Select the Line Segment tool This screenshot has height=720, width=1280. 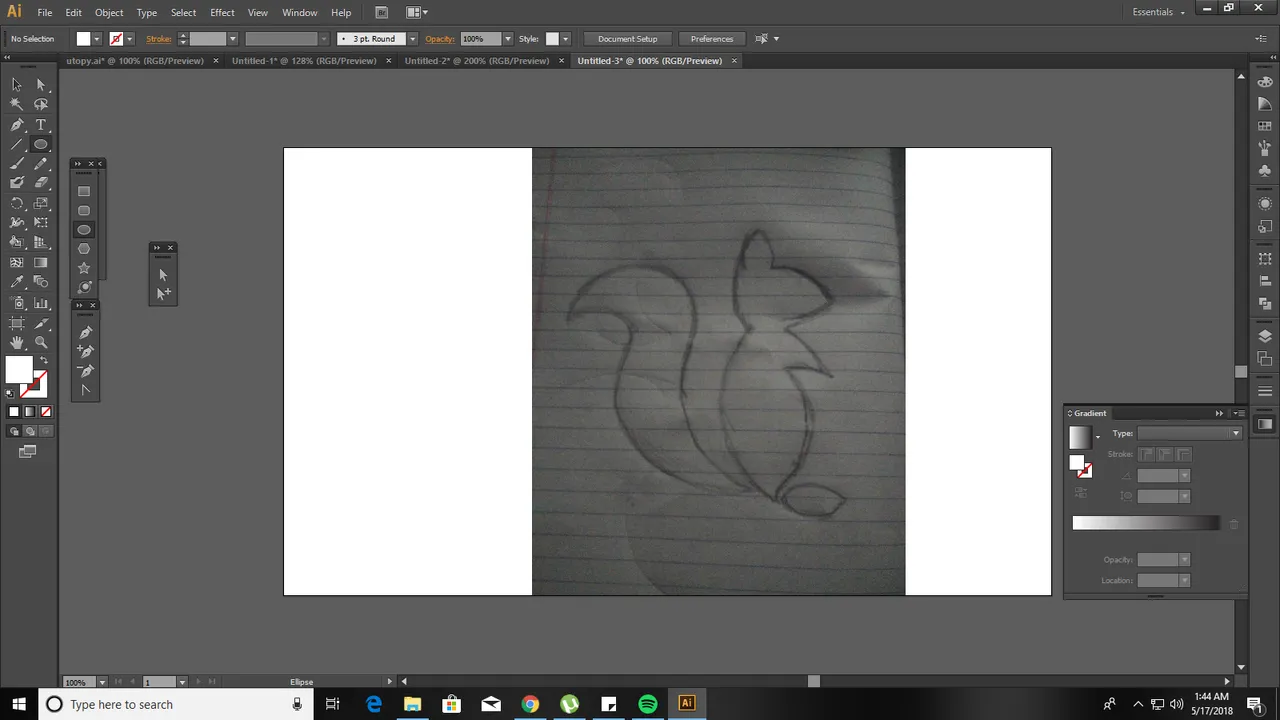point(17,145)
